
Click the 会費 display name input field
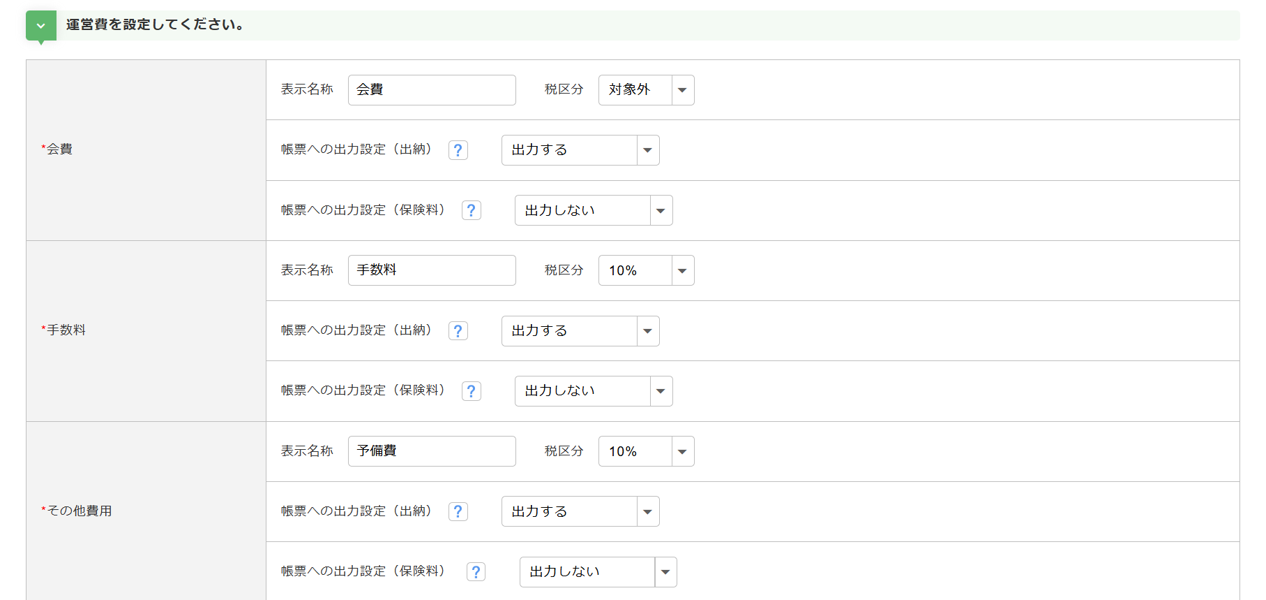coord(432,90)
